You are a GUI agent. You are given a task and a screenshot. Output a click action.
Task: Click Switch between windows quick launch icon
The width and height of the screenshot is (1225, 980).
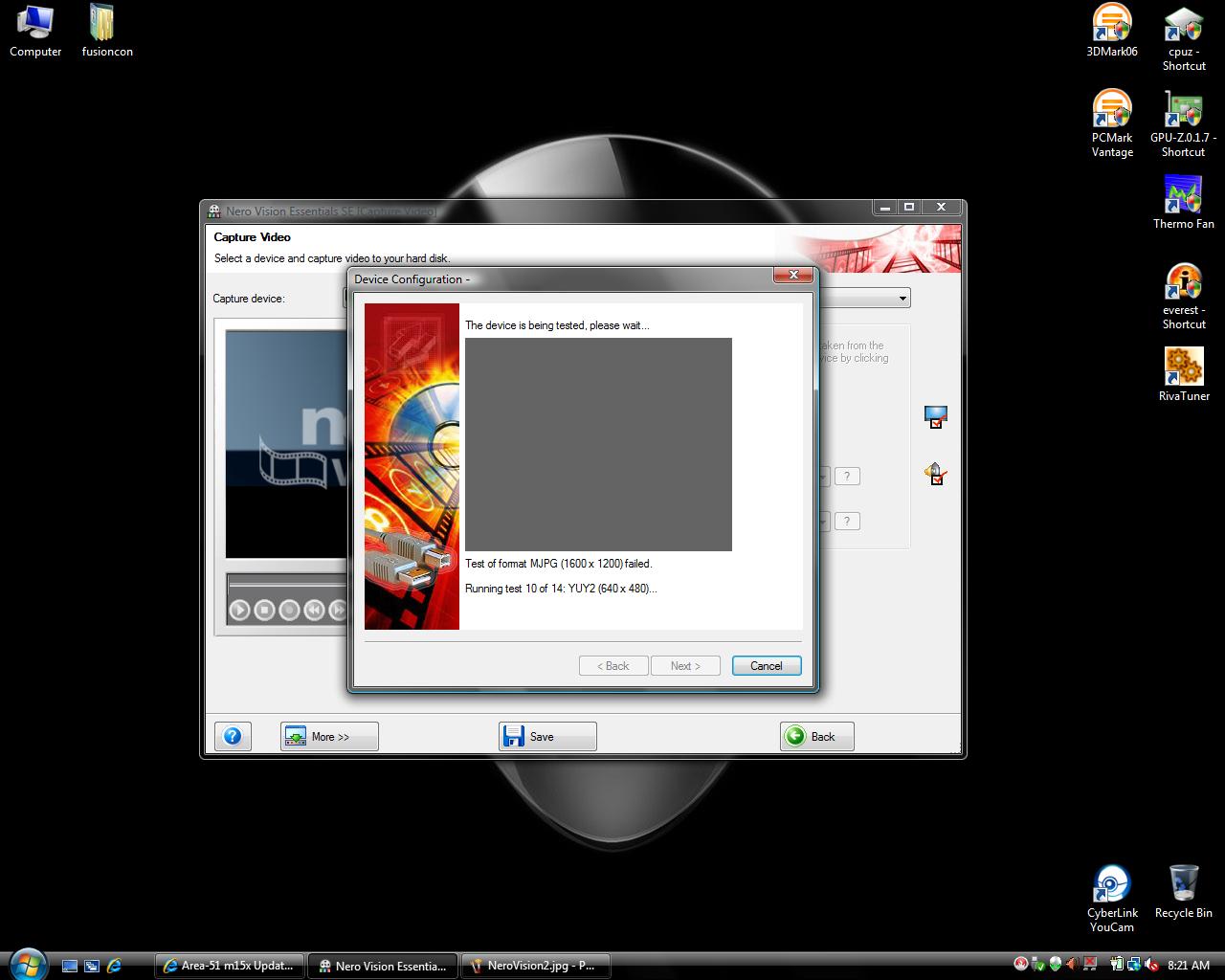pyautogui.click(x=92, y=966)
